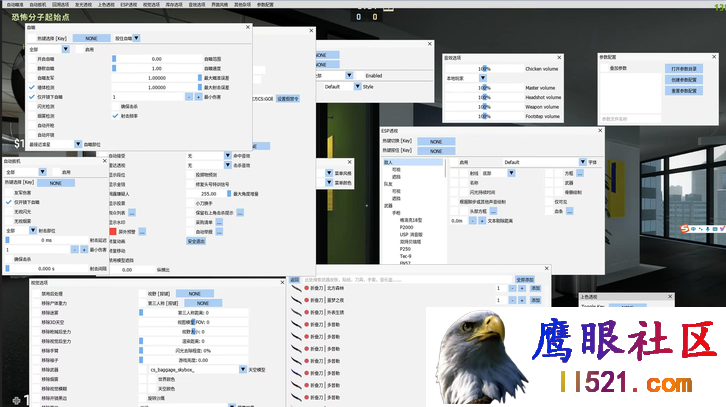Click the 创建参数配置 button
Screen dimensions: 726x407
684,80
